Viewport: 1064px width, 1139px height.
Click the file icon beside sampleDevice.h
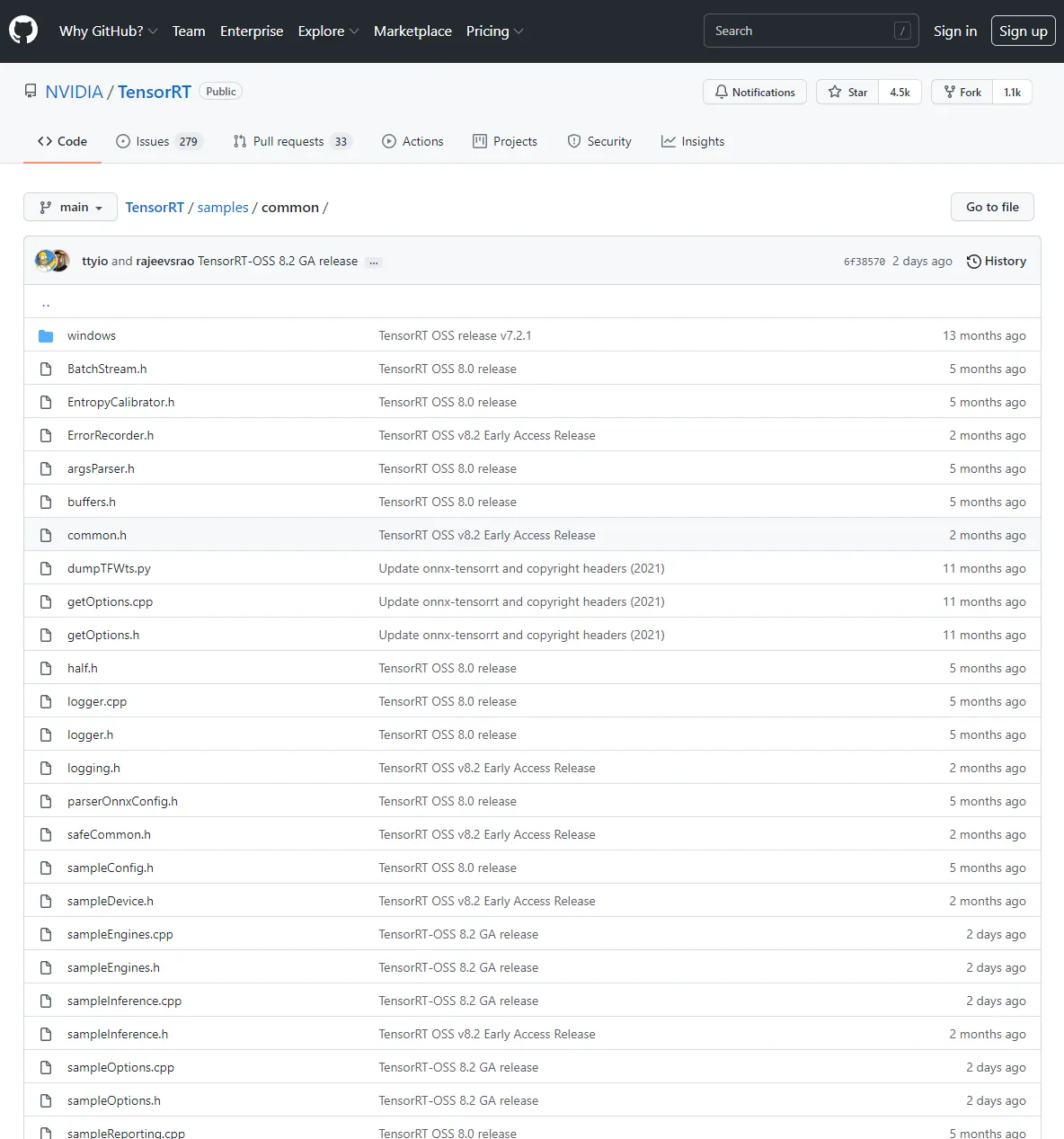point(46,901)
